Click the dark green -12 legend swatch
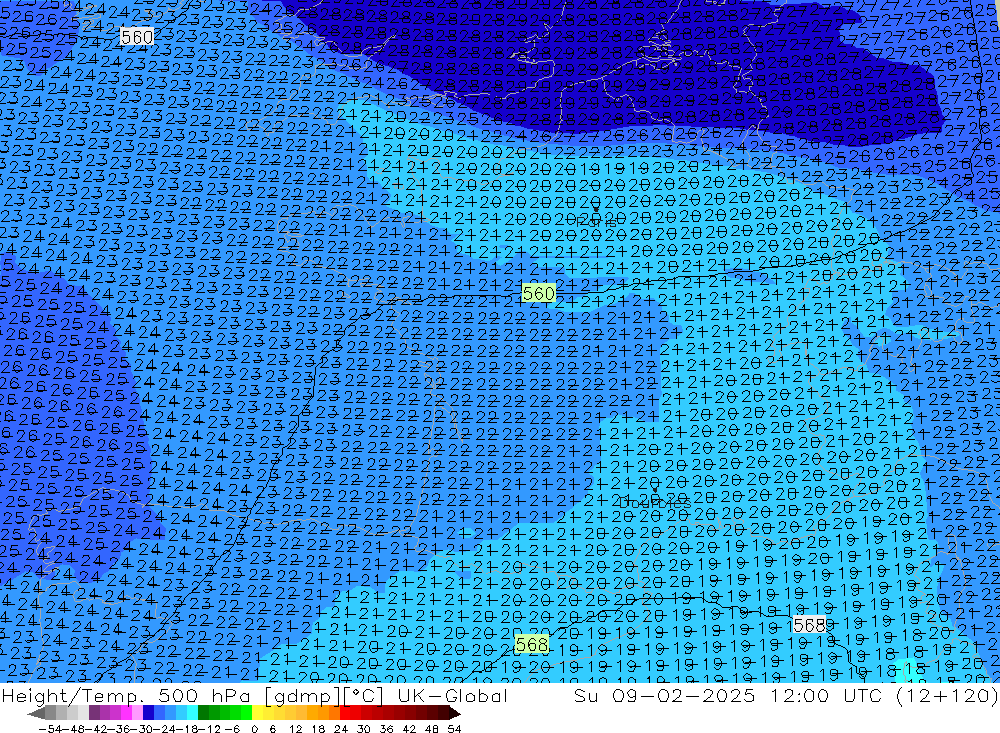 [x=203, y=714]
